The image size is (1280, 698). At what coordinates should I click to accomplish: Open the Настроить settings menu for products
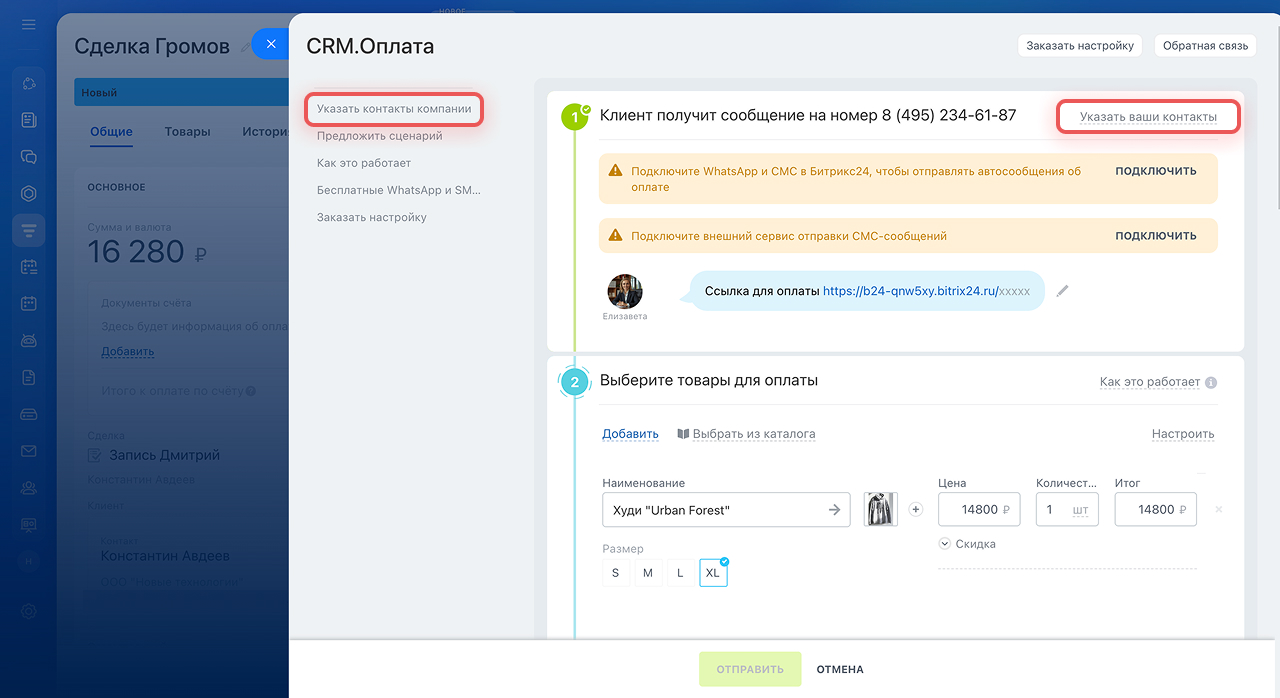click(x=1182, y=434)
